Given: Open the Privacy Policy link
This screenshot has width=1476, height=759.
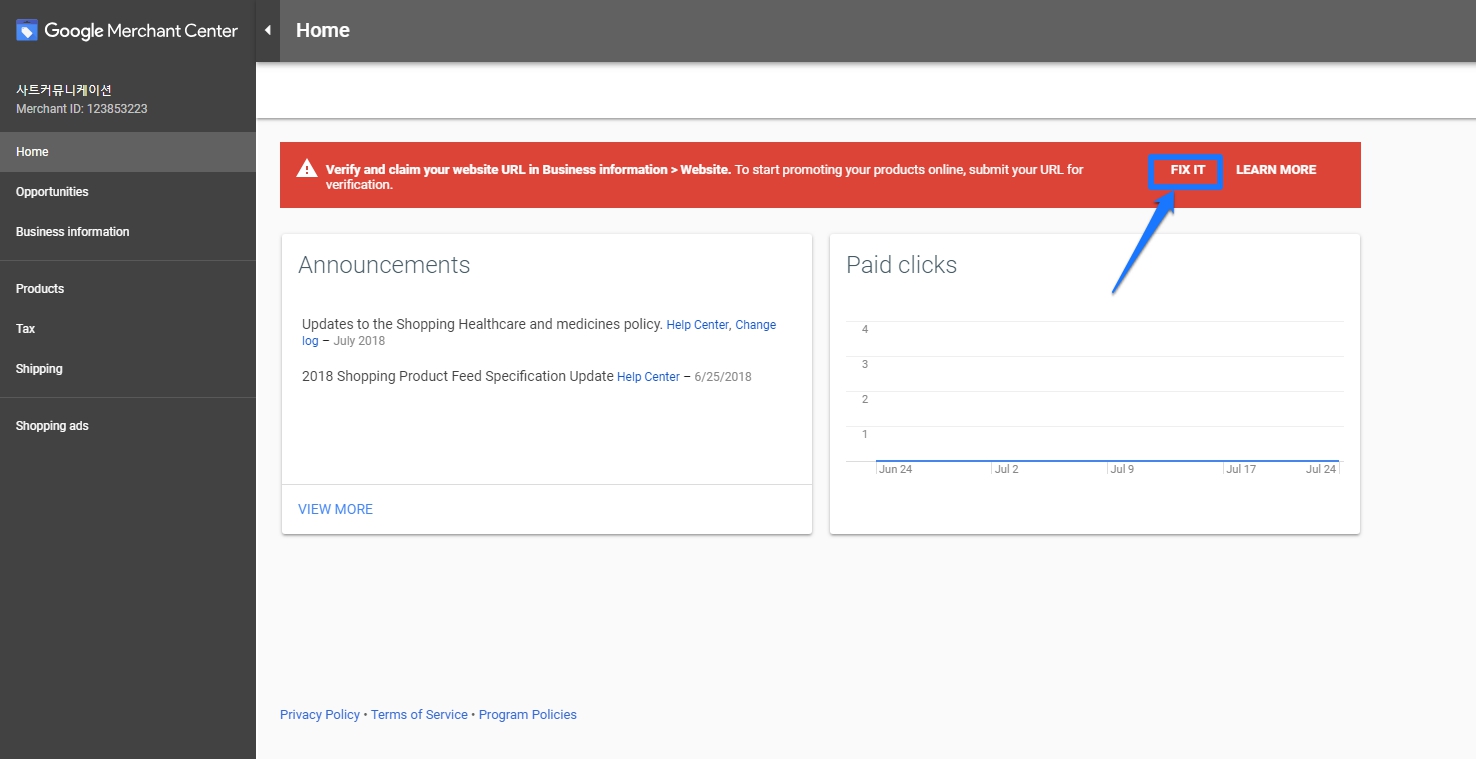Looking at the screenshot, I should (x=320, y=715).
